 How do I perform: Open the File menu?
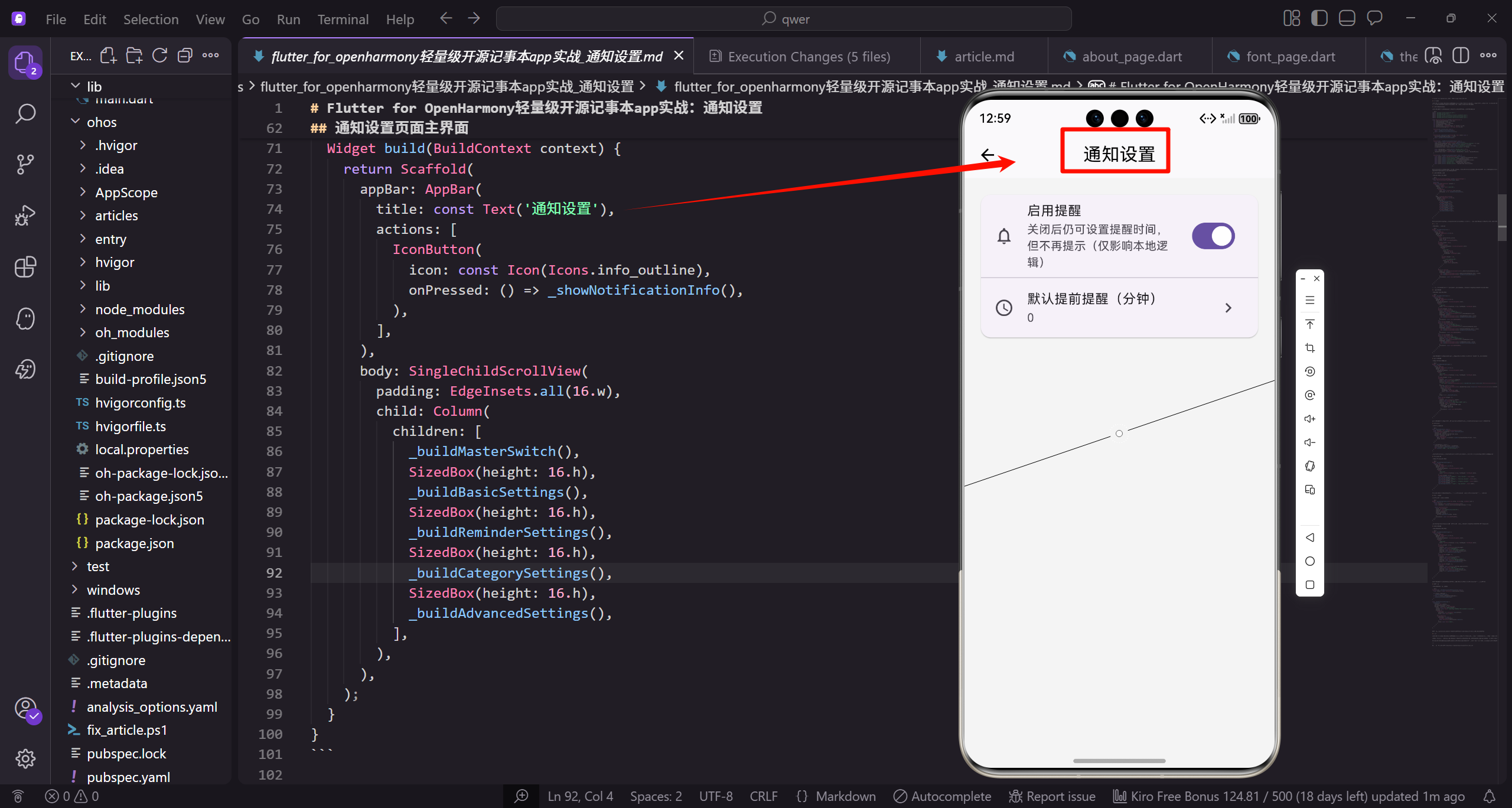56,19
